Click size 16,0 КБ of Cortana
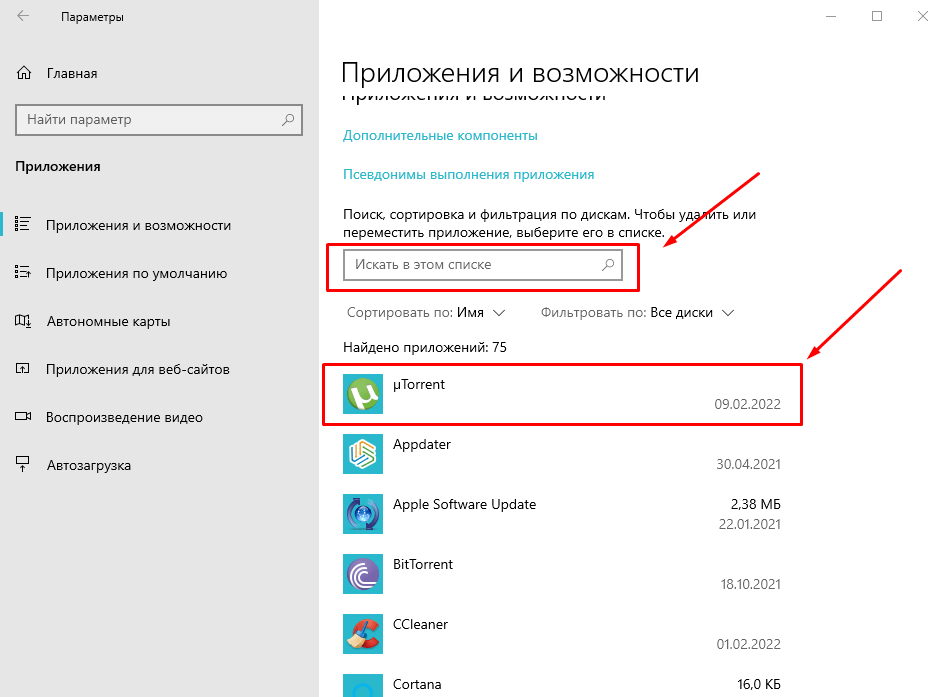The image size is (936, 697). [759, 684]
